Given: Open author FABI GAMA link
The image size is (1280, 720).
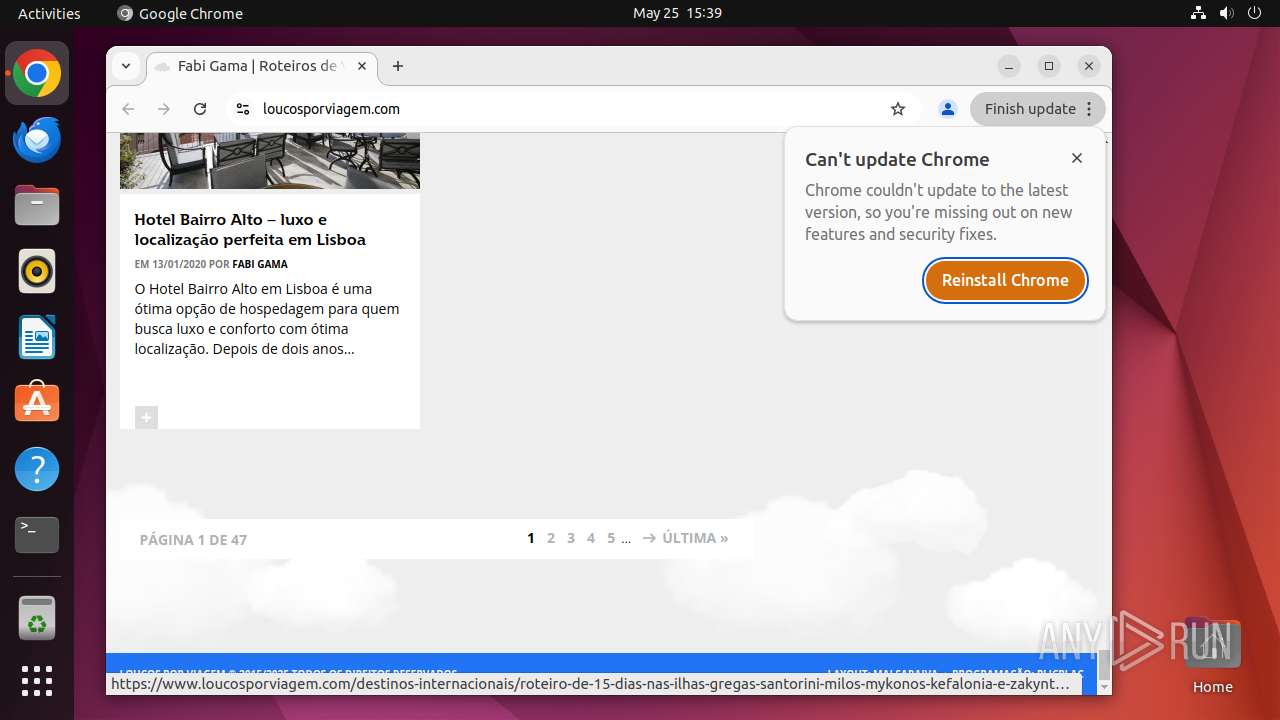Looking at the screenshot, I should tap(260, 264).
